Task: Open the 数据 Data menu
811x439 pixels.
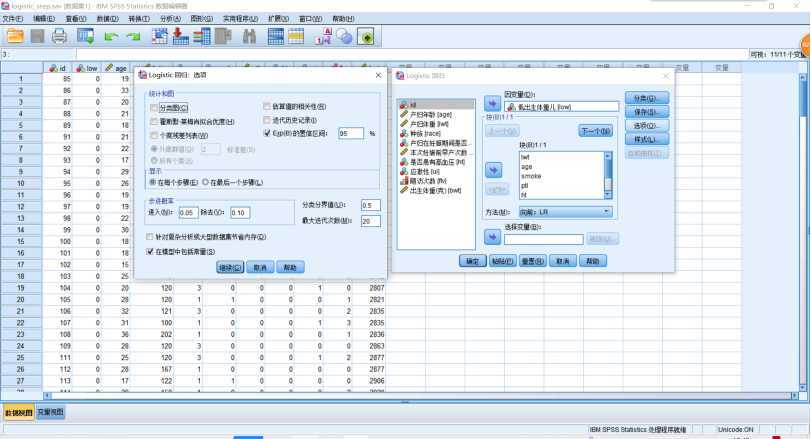Action: click(x=107, y=19)
